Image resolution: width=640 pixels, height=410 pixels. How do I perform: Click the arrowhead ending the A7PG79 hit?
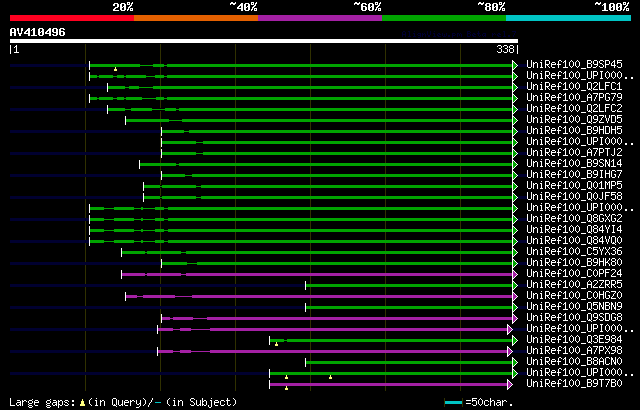515,98
